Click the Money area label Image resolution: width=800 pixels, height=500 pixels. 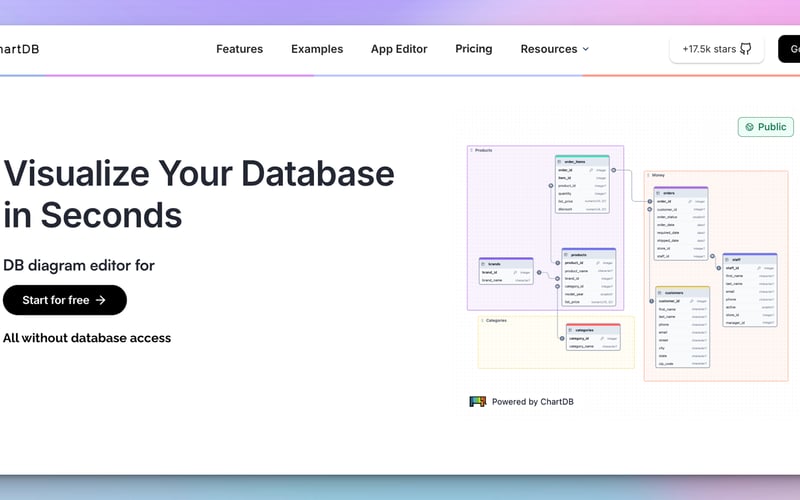658,175
